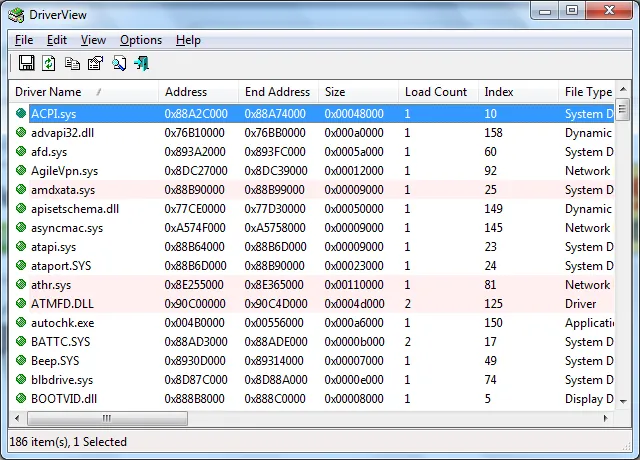Click the DriverView app icon in title bar
This screenshot has height=460, width=640.
pyautogui.click(x=16, y=16)
